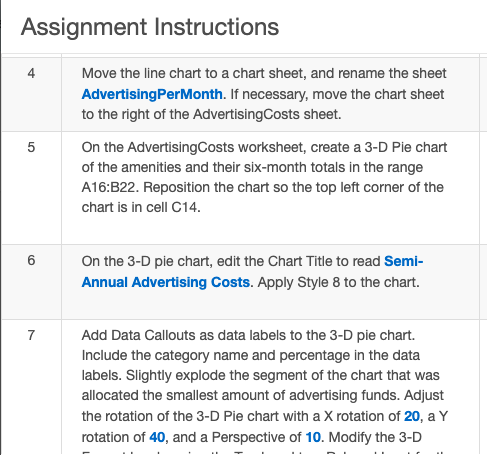Click the Semi-Annual Advertising Costs blue text
This screenshot has width=487, height=455.
pyautogui.click(x=252, y=272)
